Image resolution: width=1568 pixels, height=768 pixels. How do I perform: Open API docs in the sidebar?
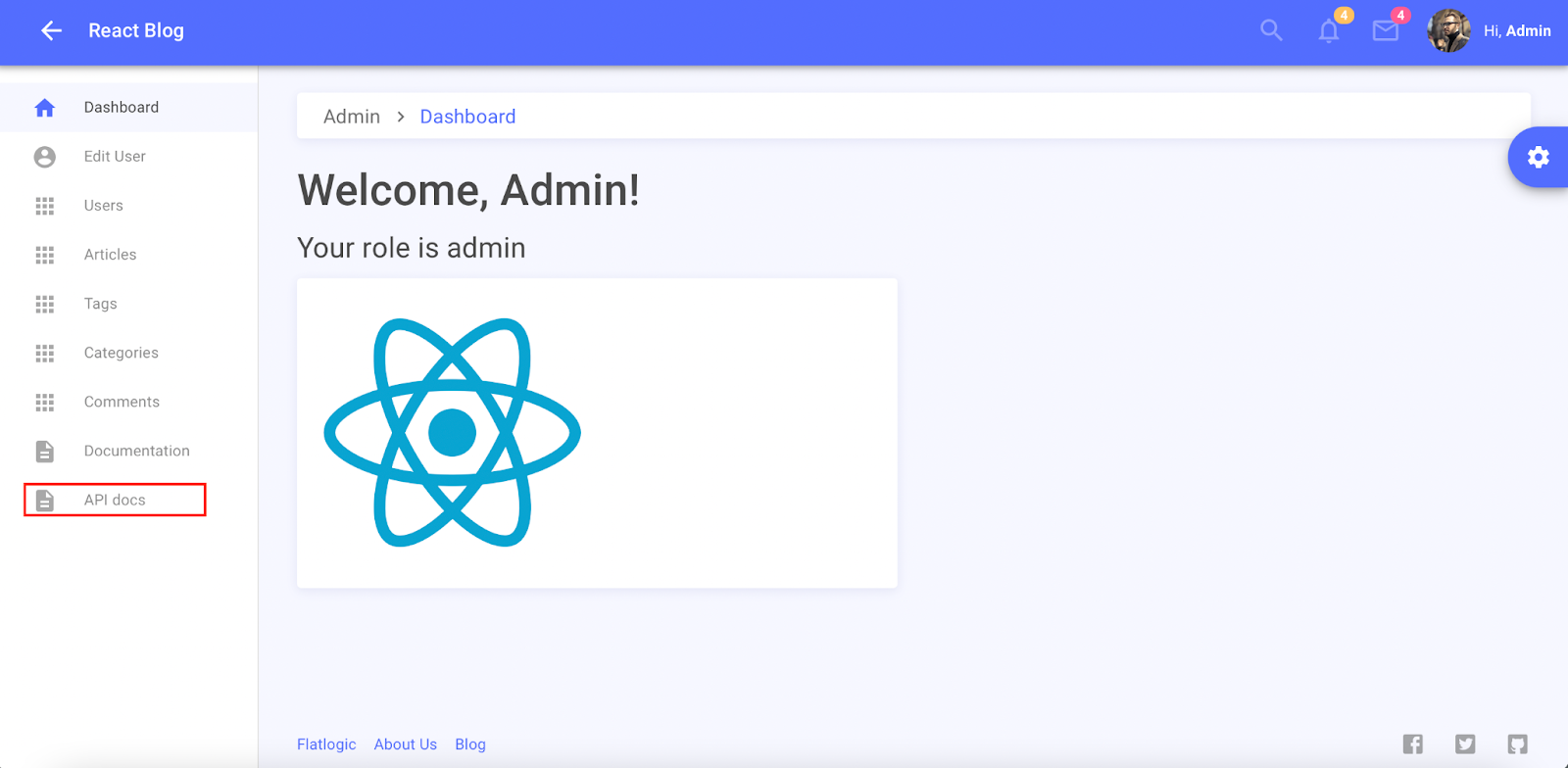(x=128, y=500)
